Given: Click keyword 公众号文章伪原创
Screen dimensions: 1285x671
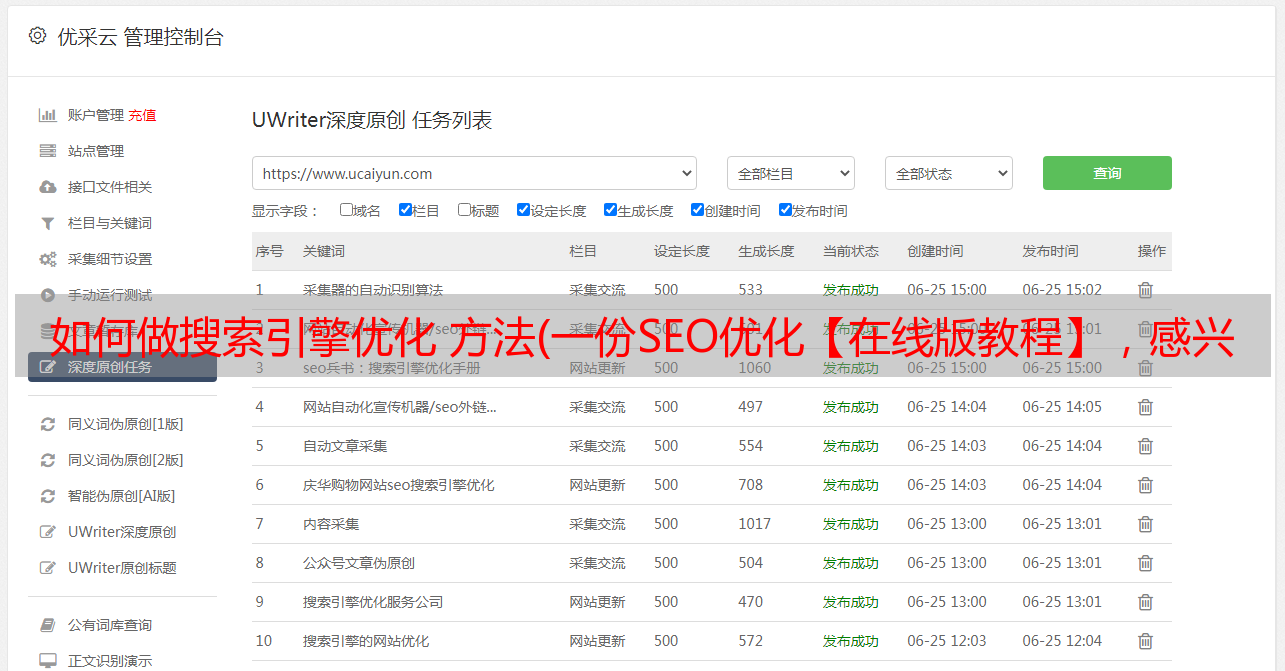Looking at the screenshot, I should (x=359, y=563).
